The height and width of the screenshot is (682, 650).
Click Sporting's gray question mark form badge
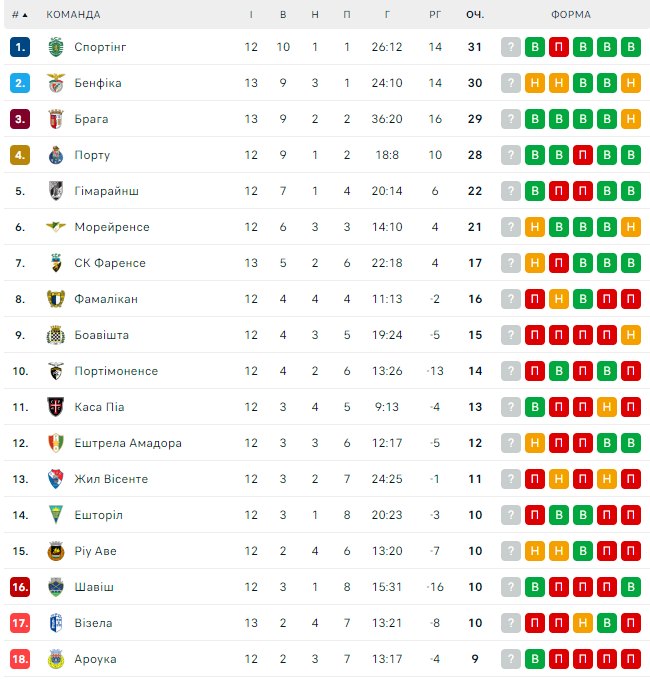[x=511, y=47]
